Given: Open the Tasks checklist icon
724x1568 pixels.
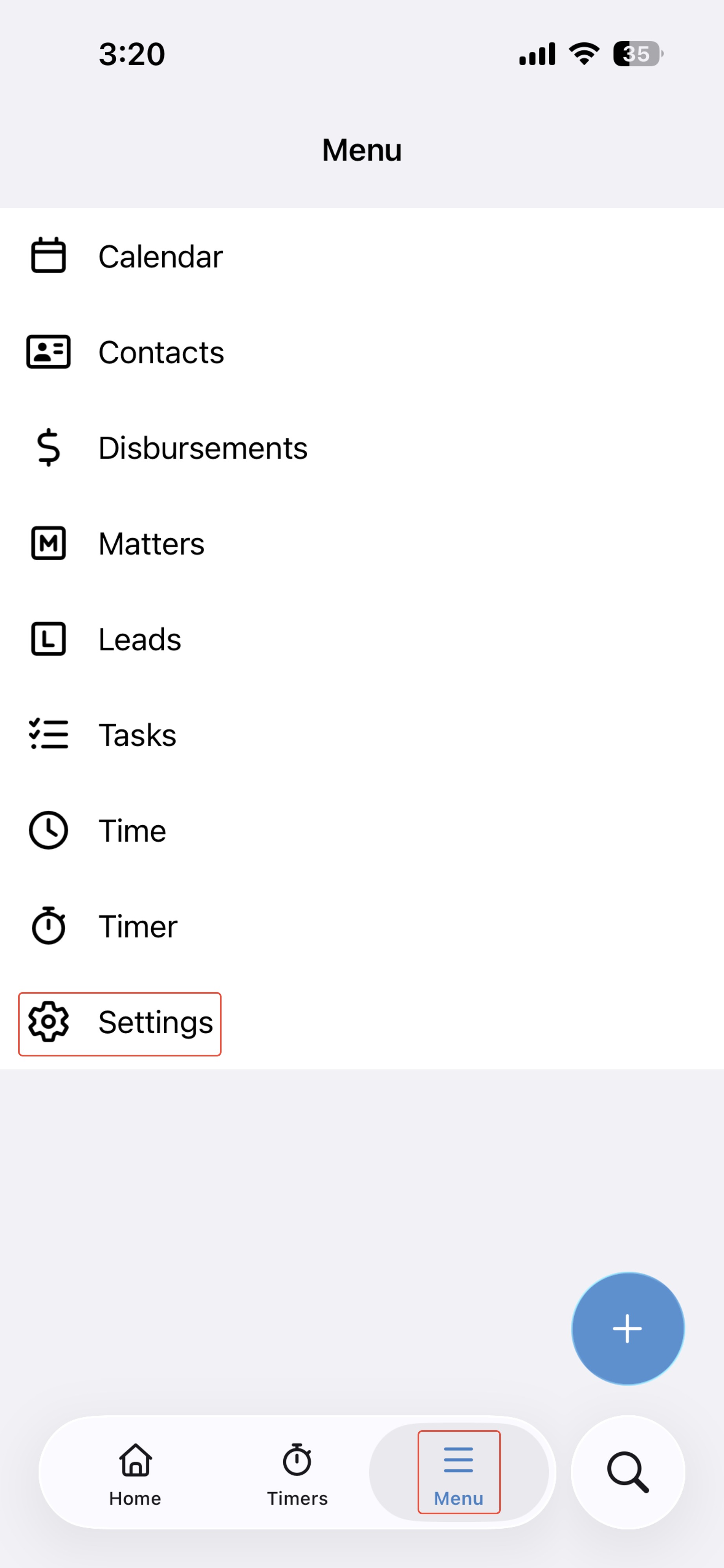Looking at the screenshot, I should click(48, 734).
